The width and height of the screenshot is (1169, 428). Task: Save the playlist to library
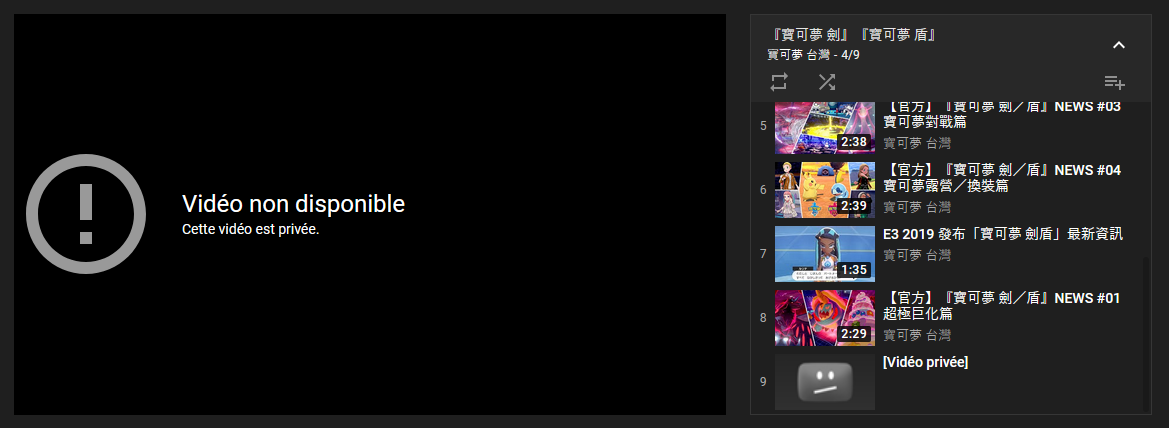1115,82
